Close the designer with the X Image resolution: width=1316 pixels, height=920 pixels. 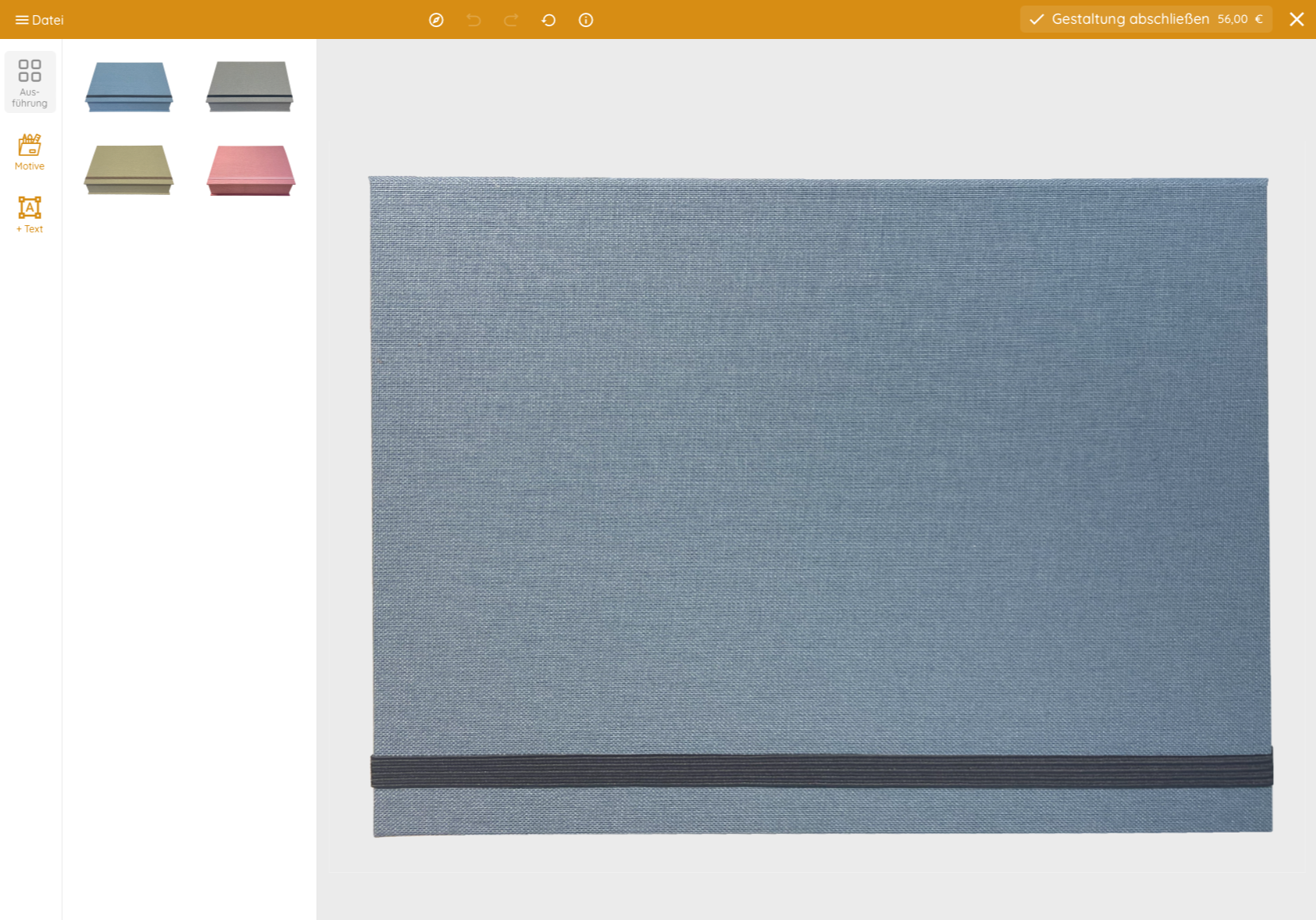click(x=1297, y=19)
